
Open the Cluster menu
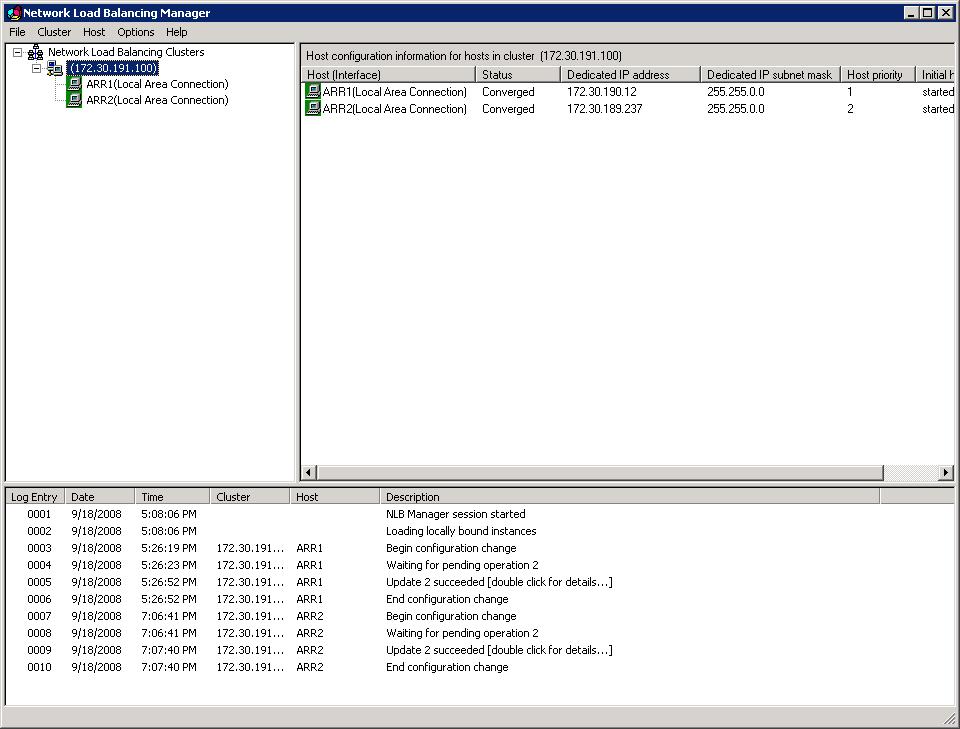point(54,32)
